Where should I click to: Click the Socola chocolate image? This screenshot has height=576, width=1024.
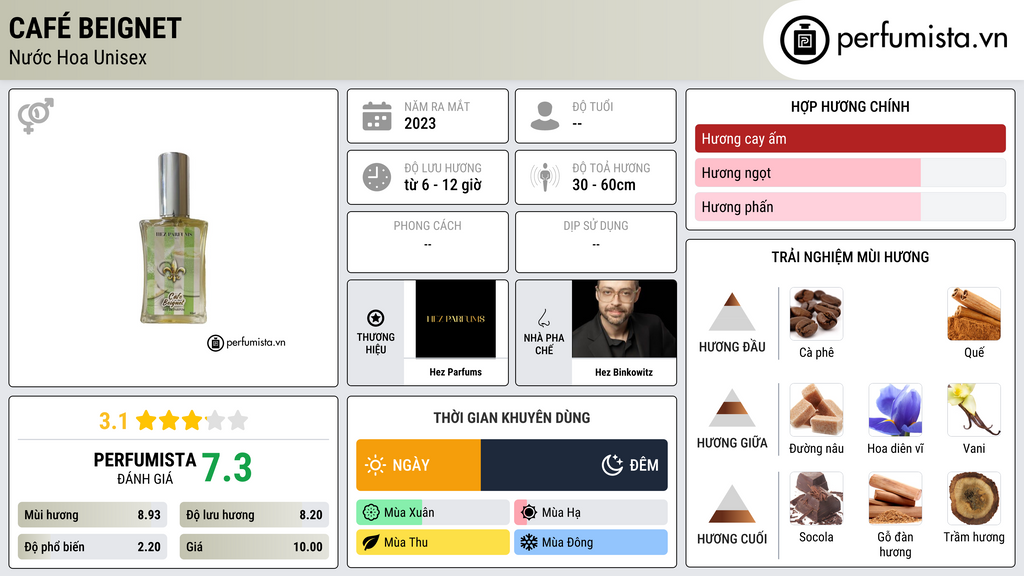point(816,499)
